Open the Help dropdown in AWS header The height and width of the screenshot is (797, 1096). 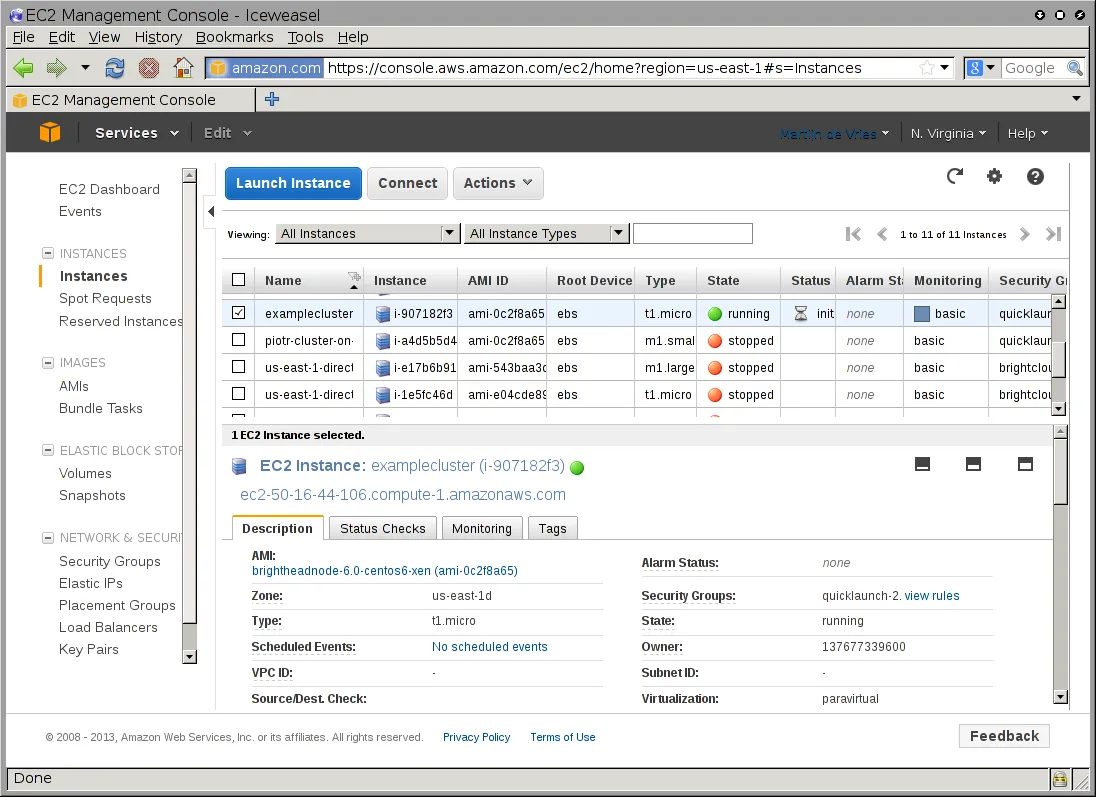1028,133
